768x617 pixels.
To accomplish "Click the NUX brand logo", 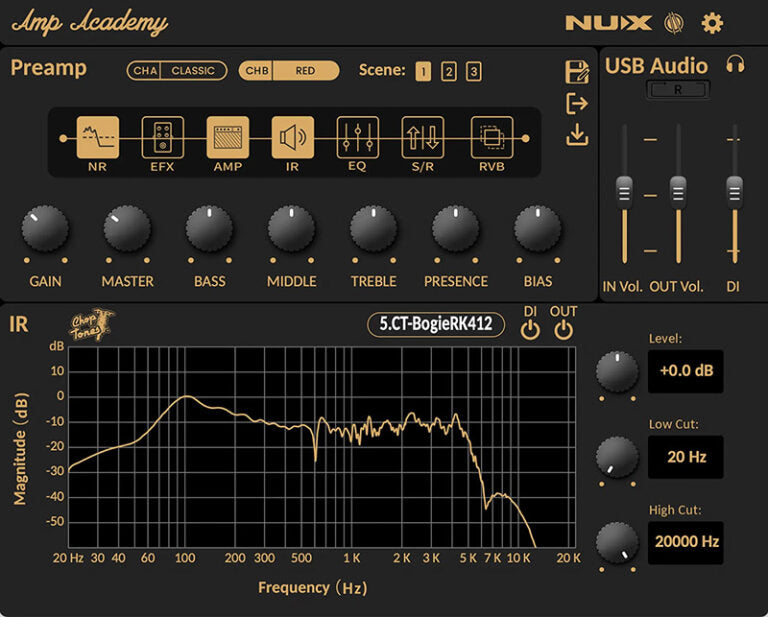I will click(608, 23).
